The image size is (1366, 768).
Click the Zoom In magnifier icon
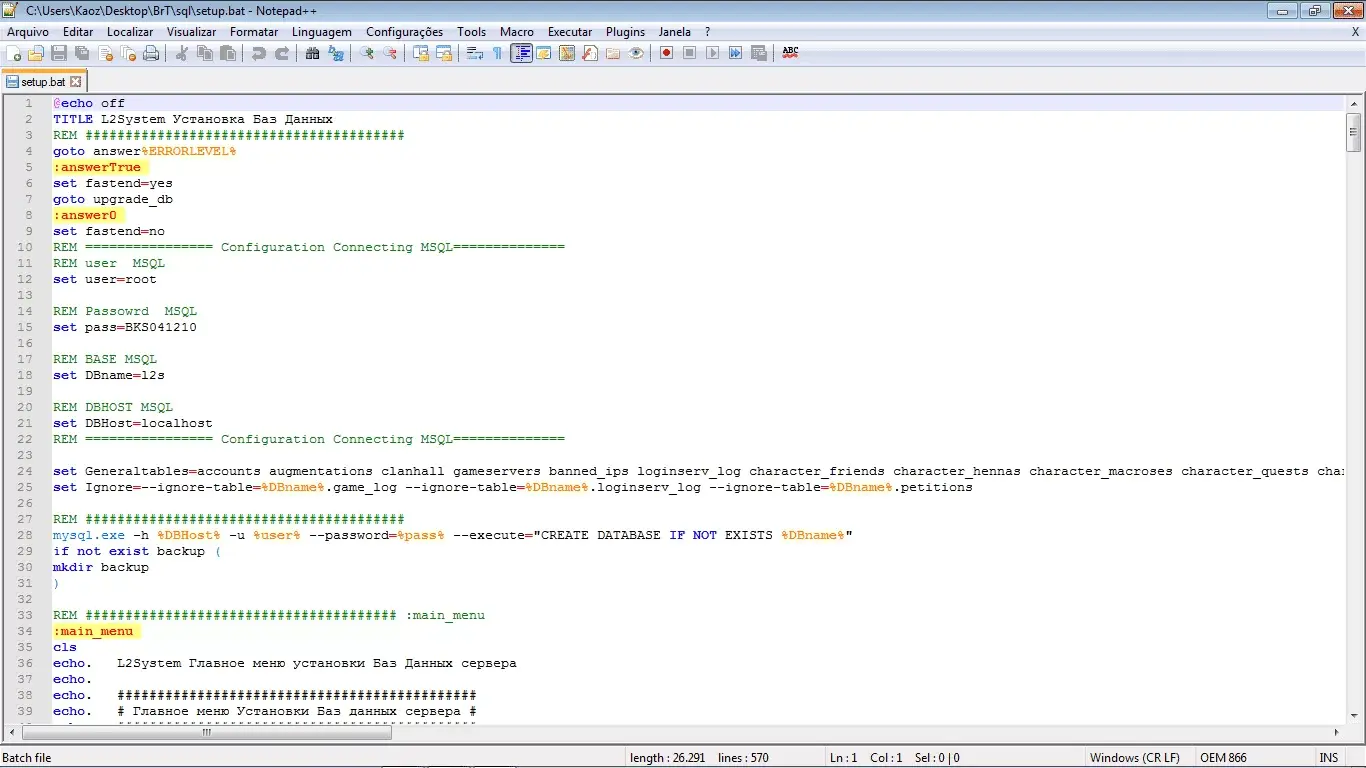coord(367,53)
